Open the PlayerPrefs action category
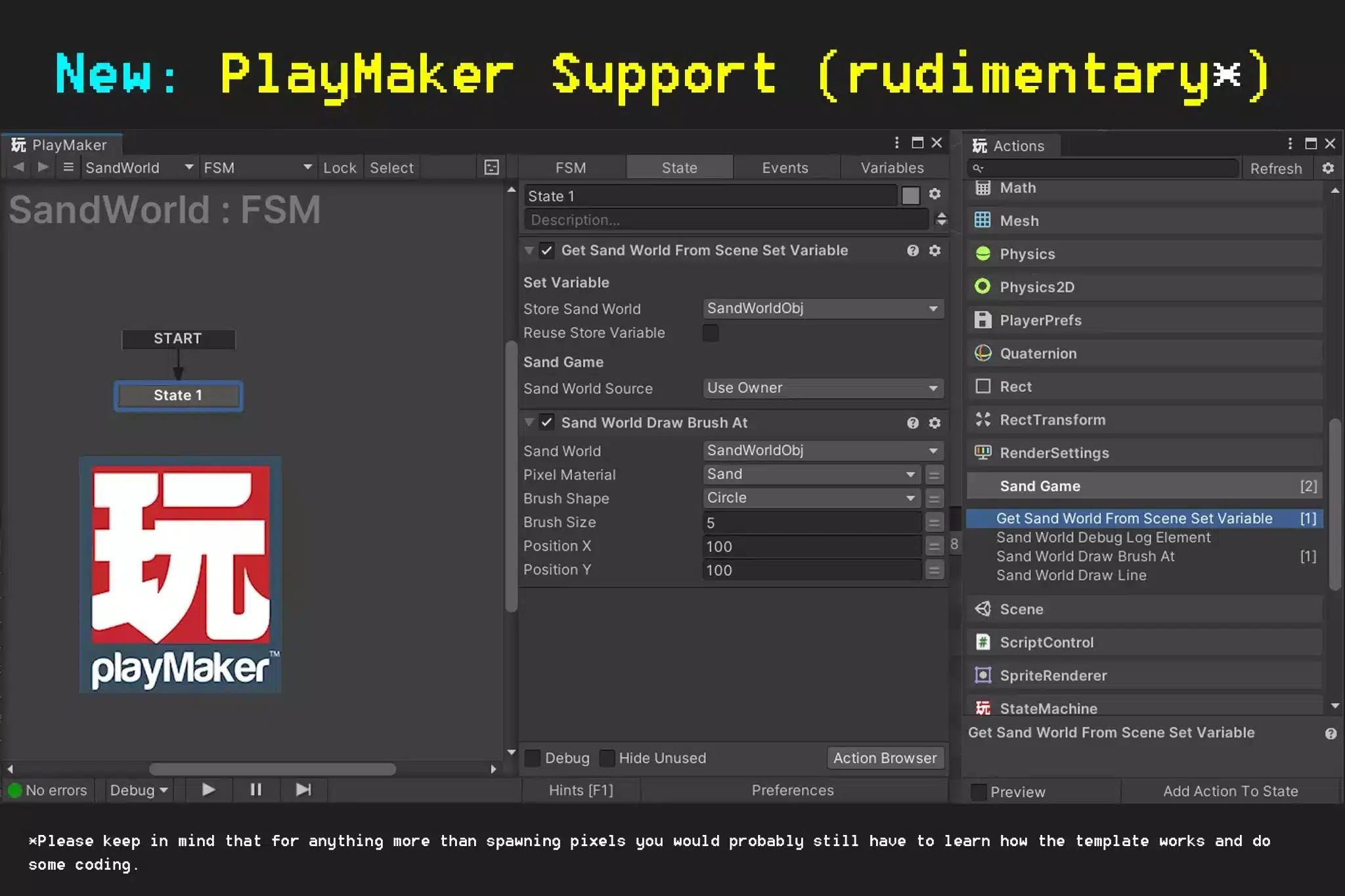This screenshot has height=896, width=1345. click(1144, 320)
